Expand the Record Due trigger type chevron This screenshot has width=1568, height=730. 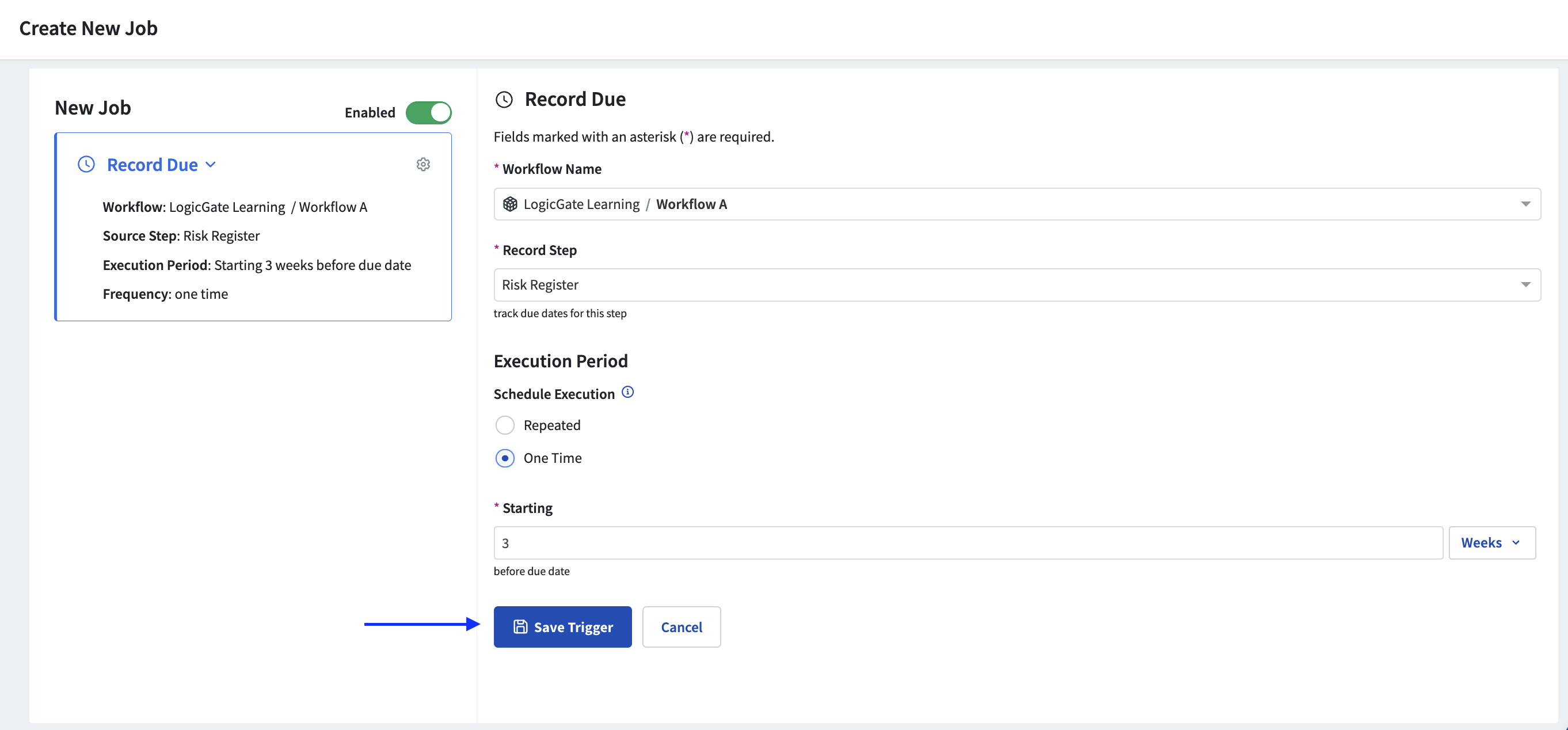pos(211,165)
